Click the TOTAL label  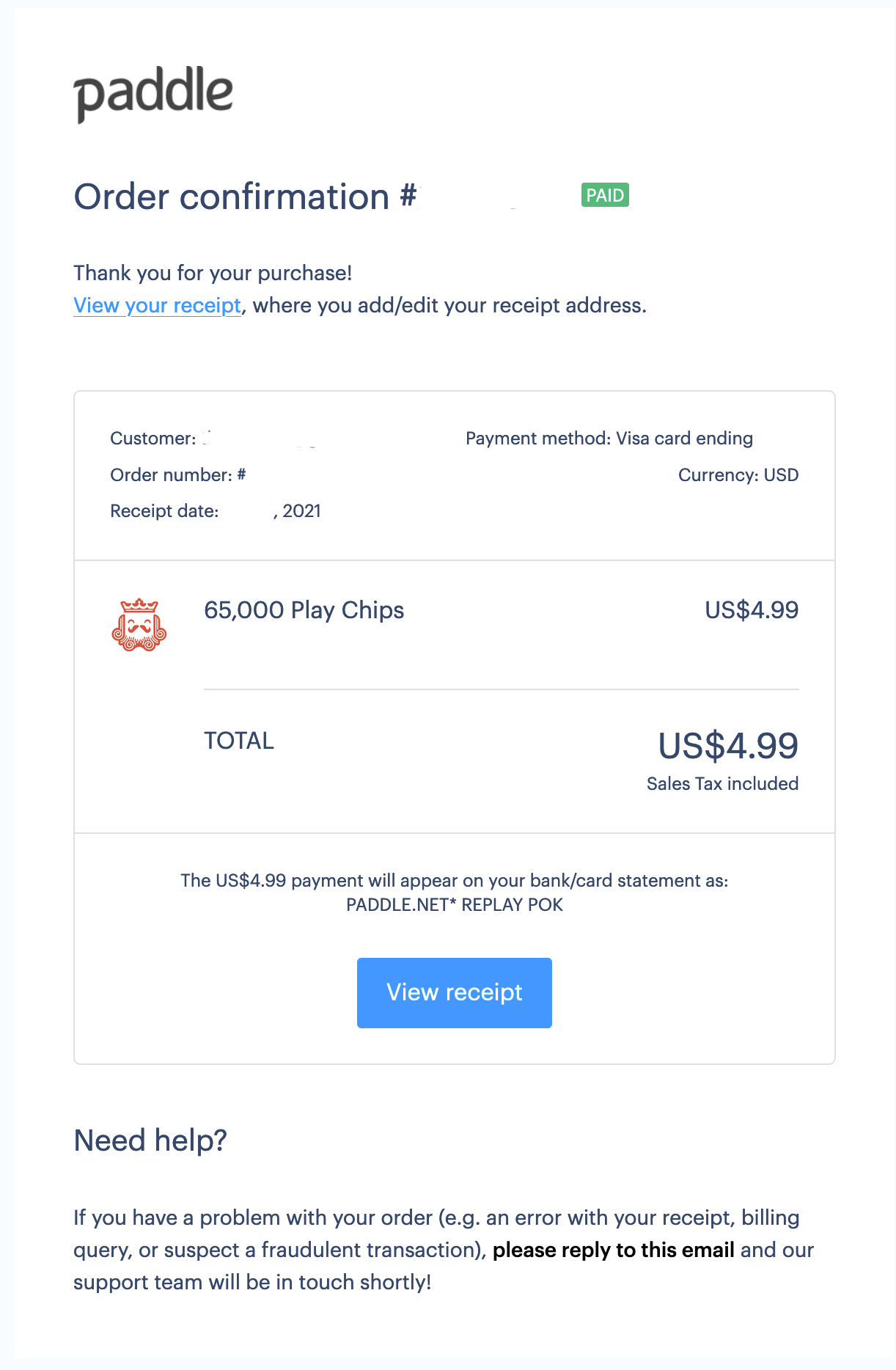239,741
